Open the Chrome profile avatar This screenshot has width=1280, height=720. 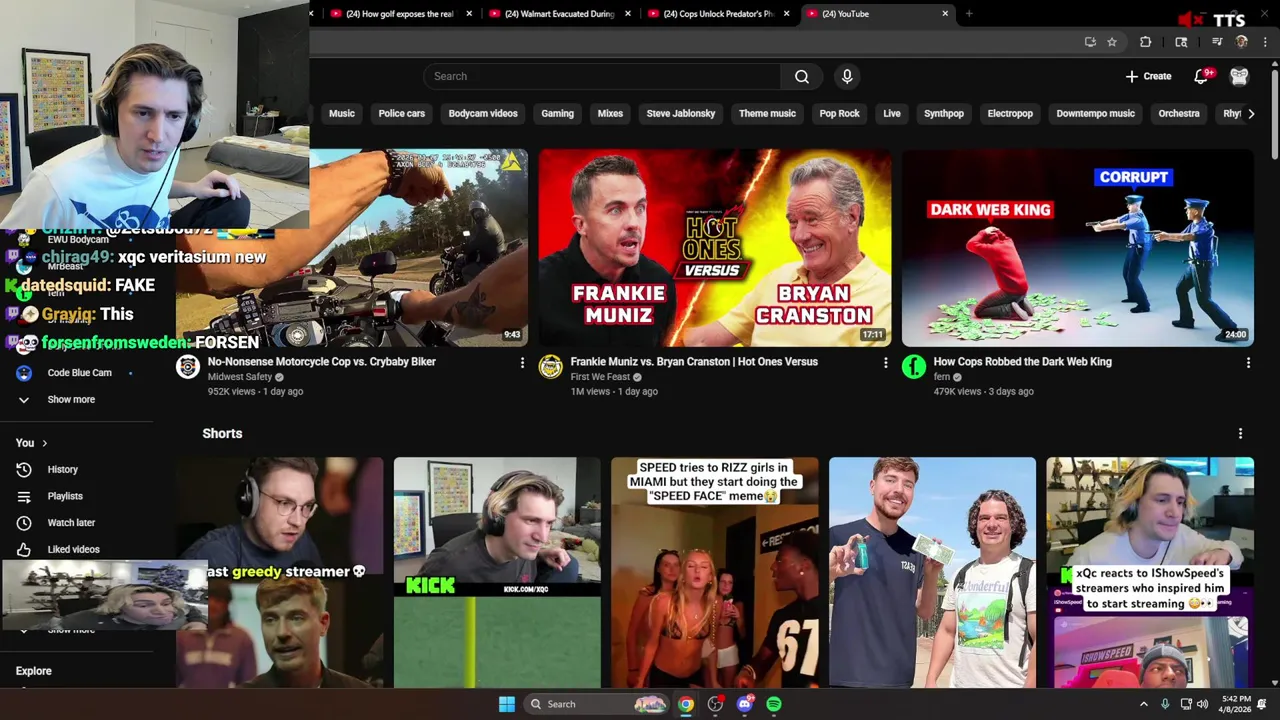click(x=1241, y=42)
